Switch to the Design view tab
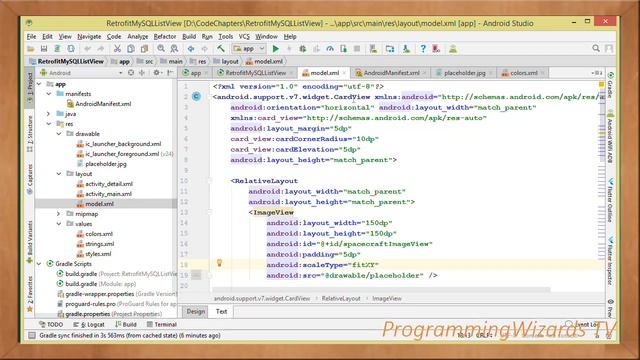This screenshot has height=360, width=640. coord(196,311)
